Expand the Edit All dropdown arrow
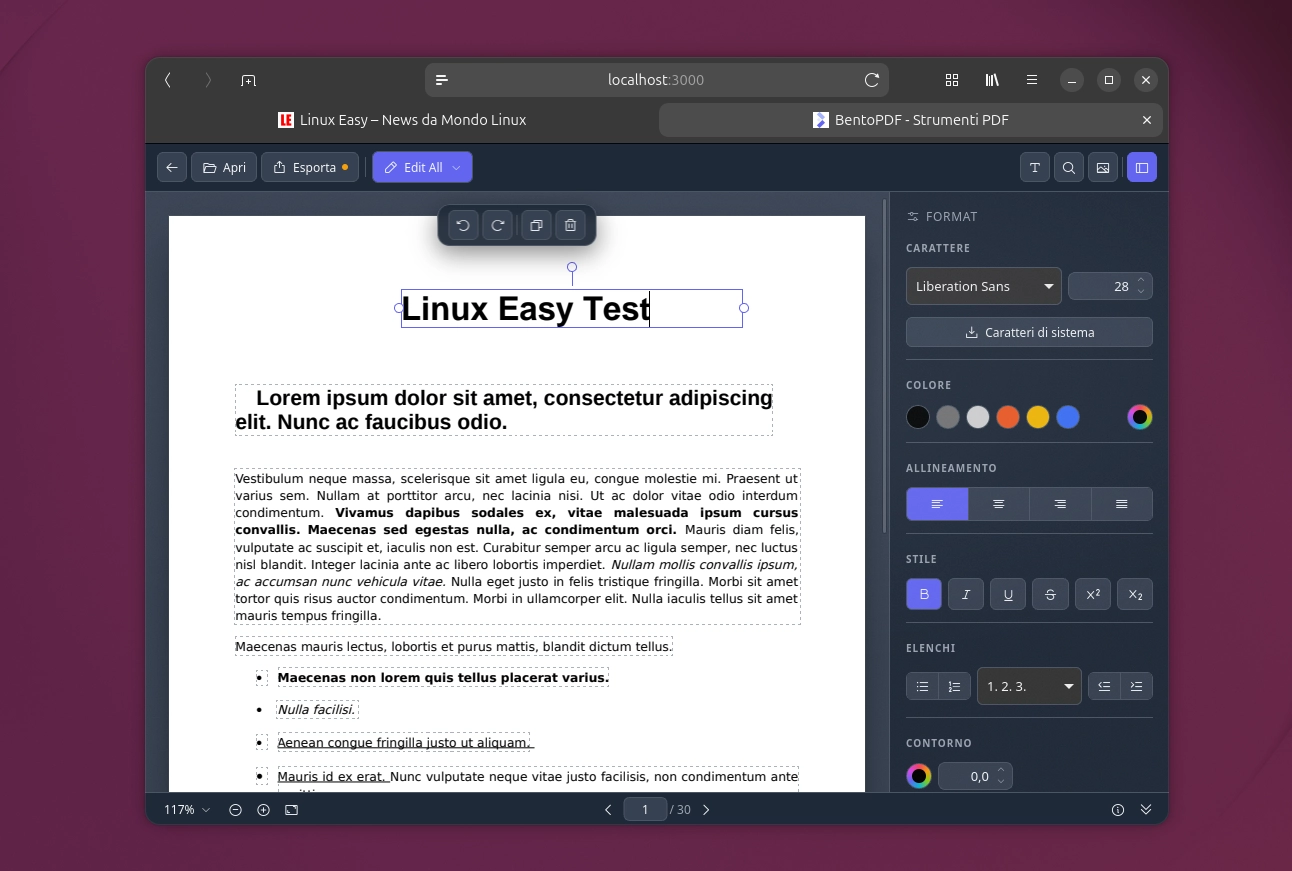The width and height of the screenshot is (1292, 871). pos(457,167)
